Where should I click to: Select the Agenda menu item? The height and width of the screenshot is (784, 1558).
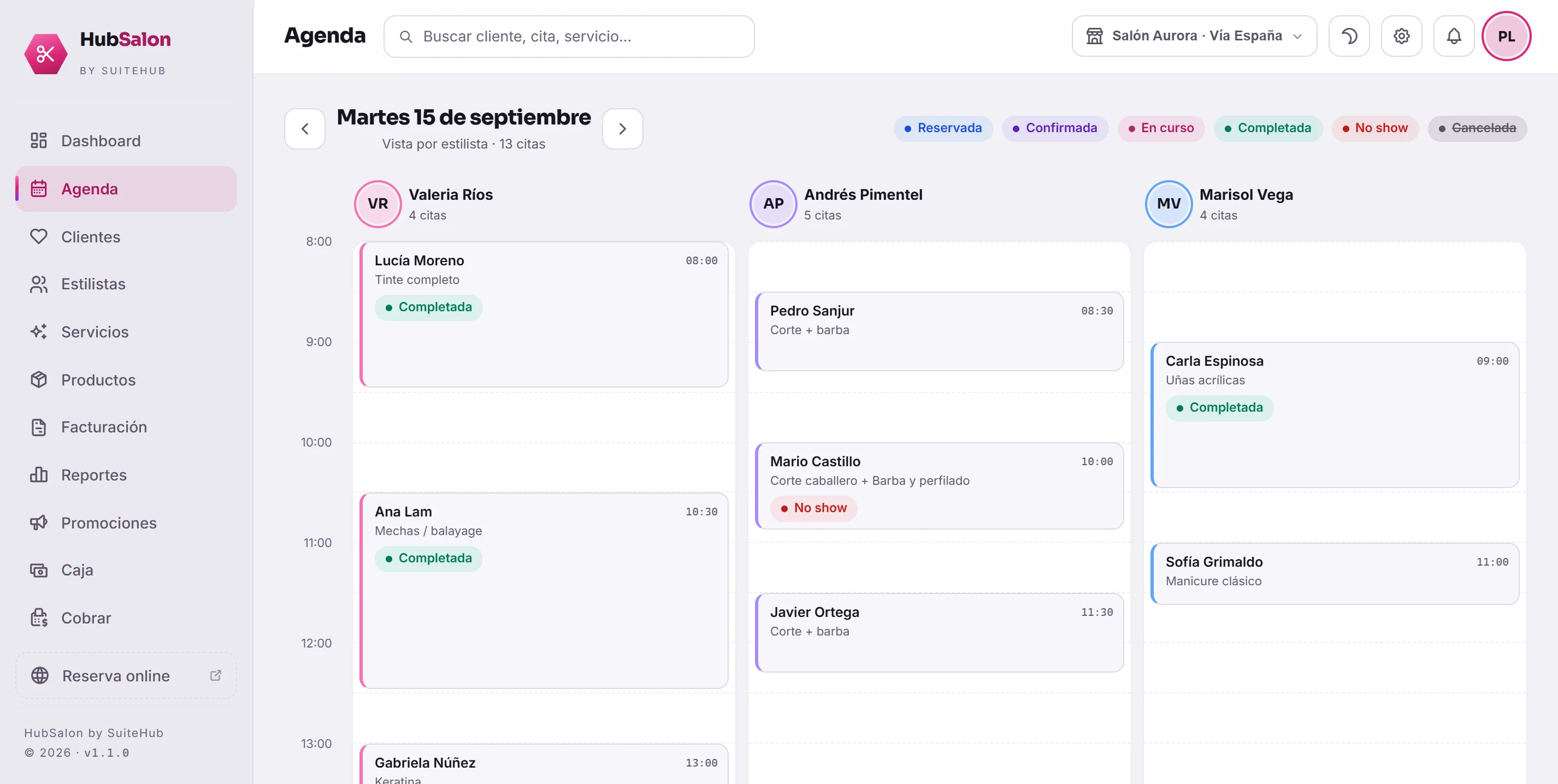click(126, 188)
